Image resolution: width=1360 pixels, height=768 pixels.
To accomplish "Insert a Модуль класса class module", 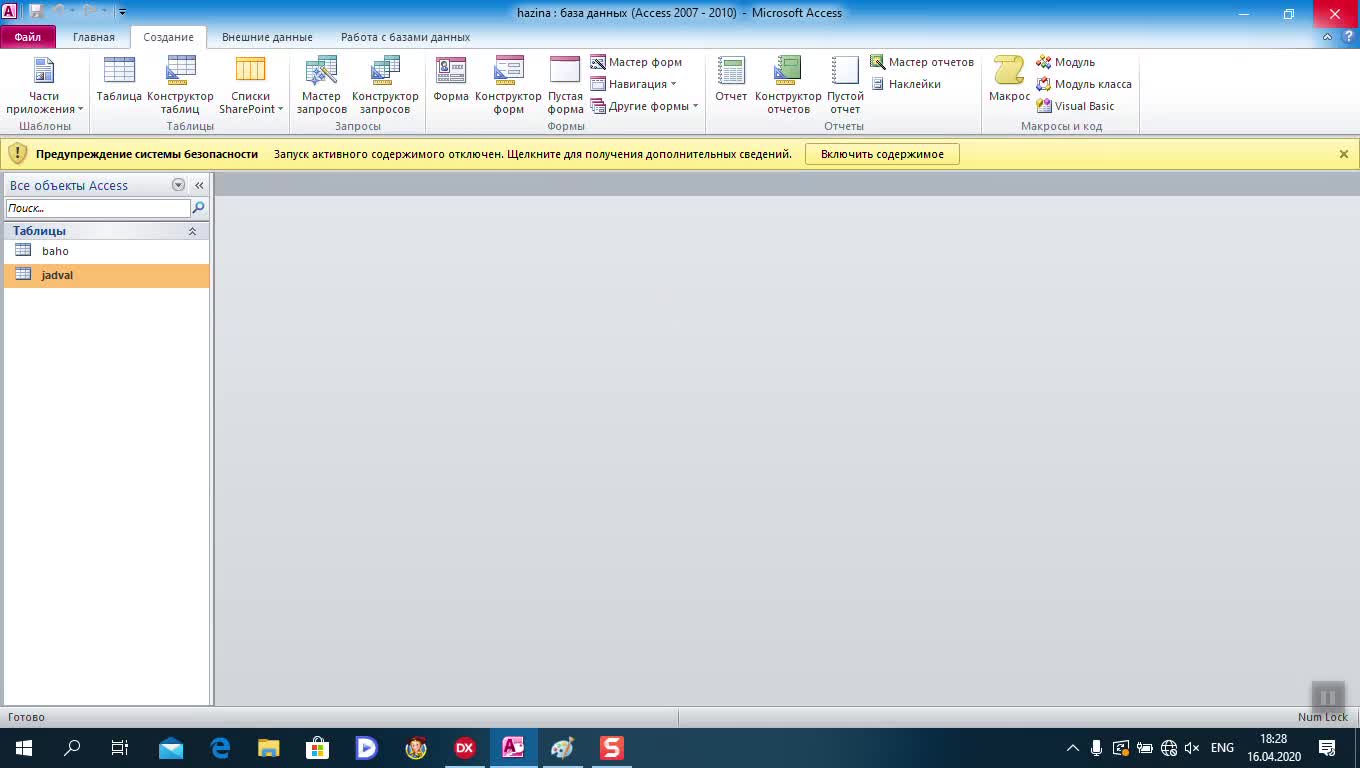I will 1084,84.
